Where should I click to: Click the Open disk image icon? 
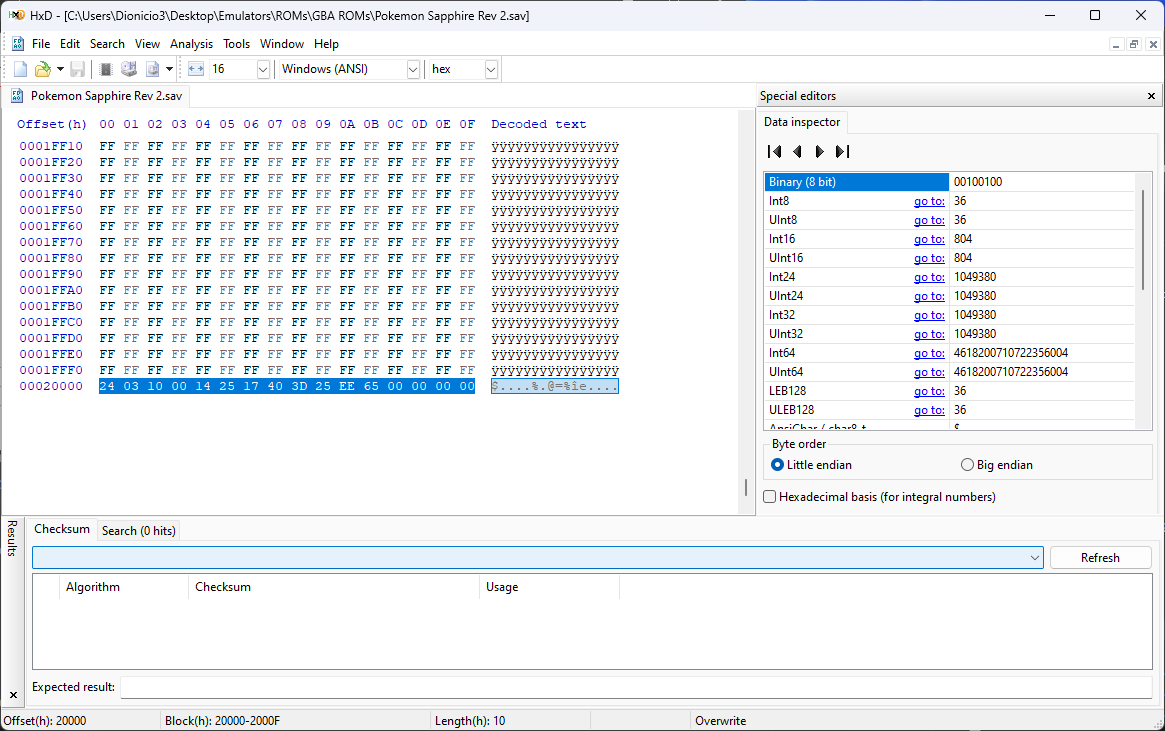[152, 69]
